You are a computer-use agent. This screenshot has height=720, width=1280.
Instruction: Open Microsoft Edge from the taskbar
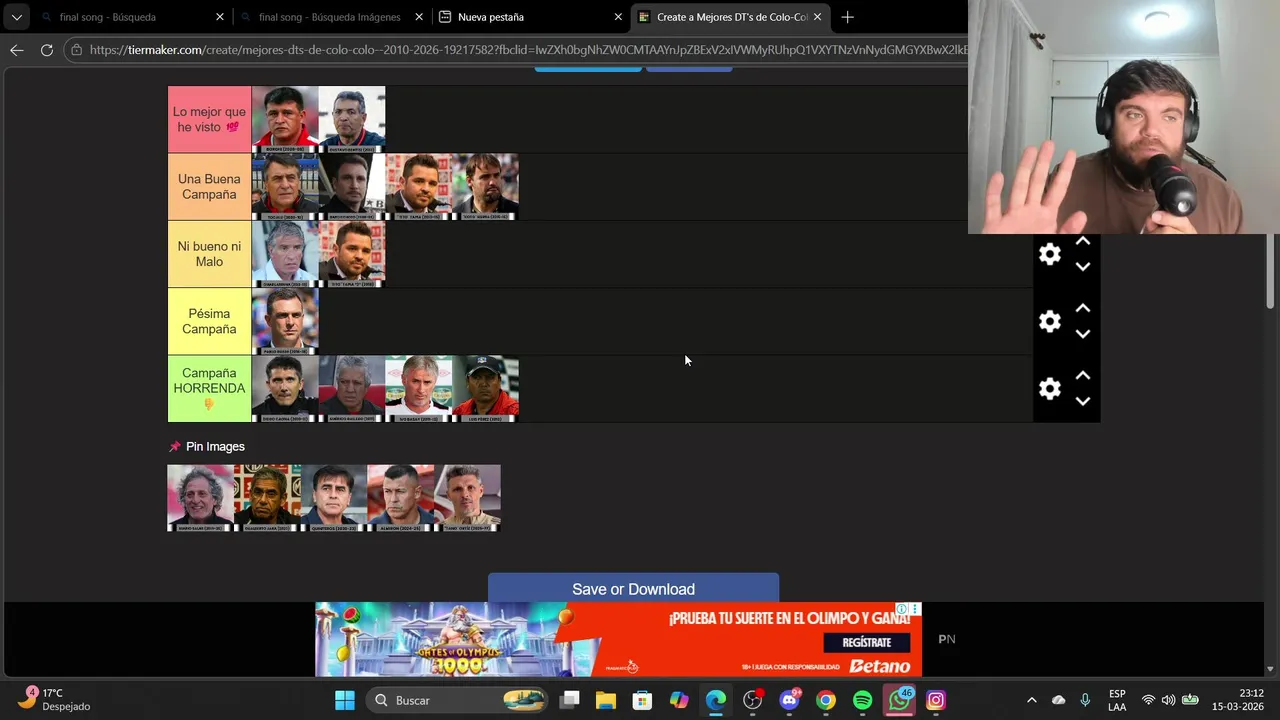[x=716, y=700]
